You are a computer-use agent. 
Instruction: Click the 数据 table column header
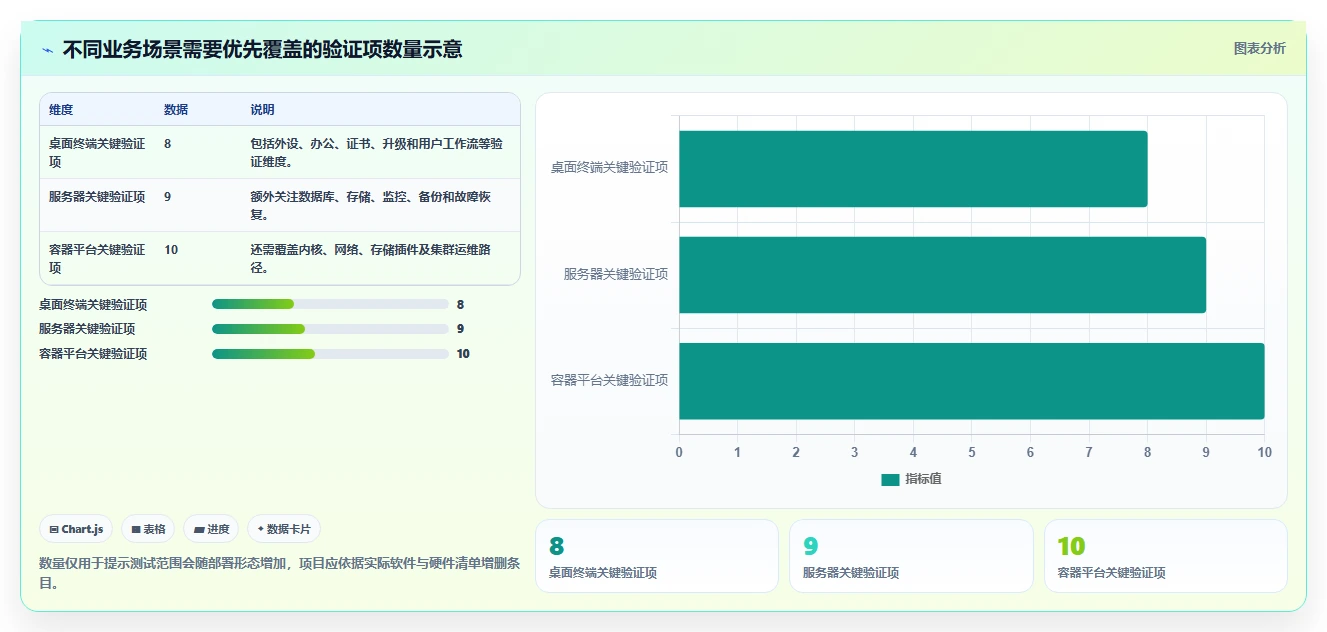176,110
